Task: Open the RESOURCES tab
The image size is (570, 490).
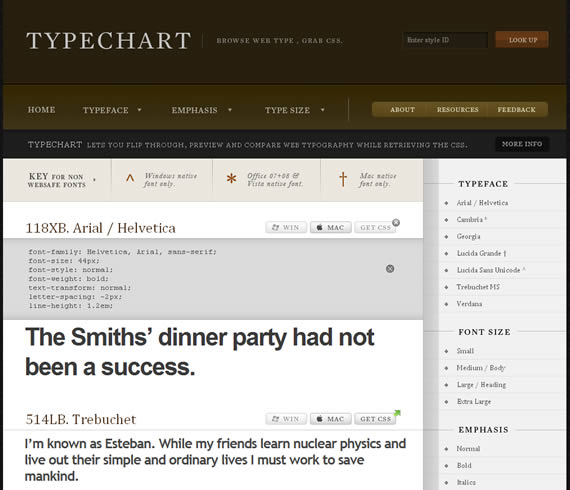Action: click(x=458, y=109)
